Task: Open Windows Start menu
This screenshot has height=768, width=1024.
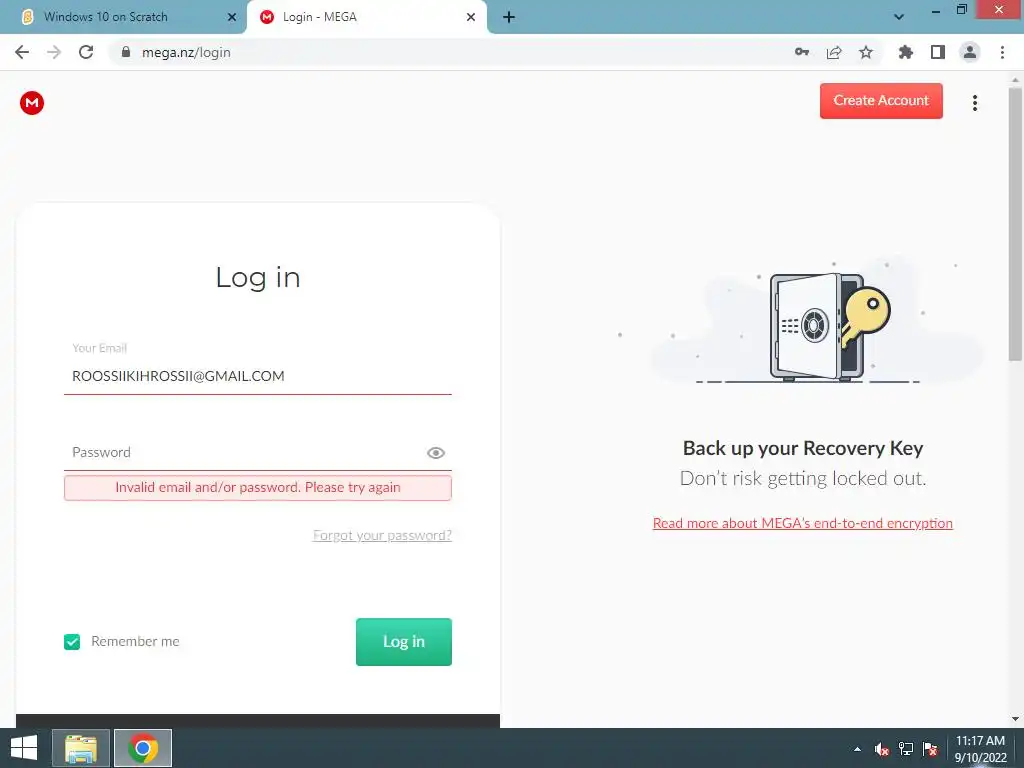Action: pos(24,748)
